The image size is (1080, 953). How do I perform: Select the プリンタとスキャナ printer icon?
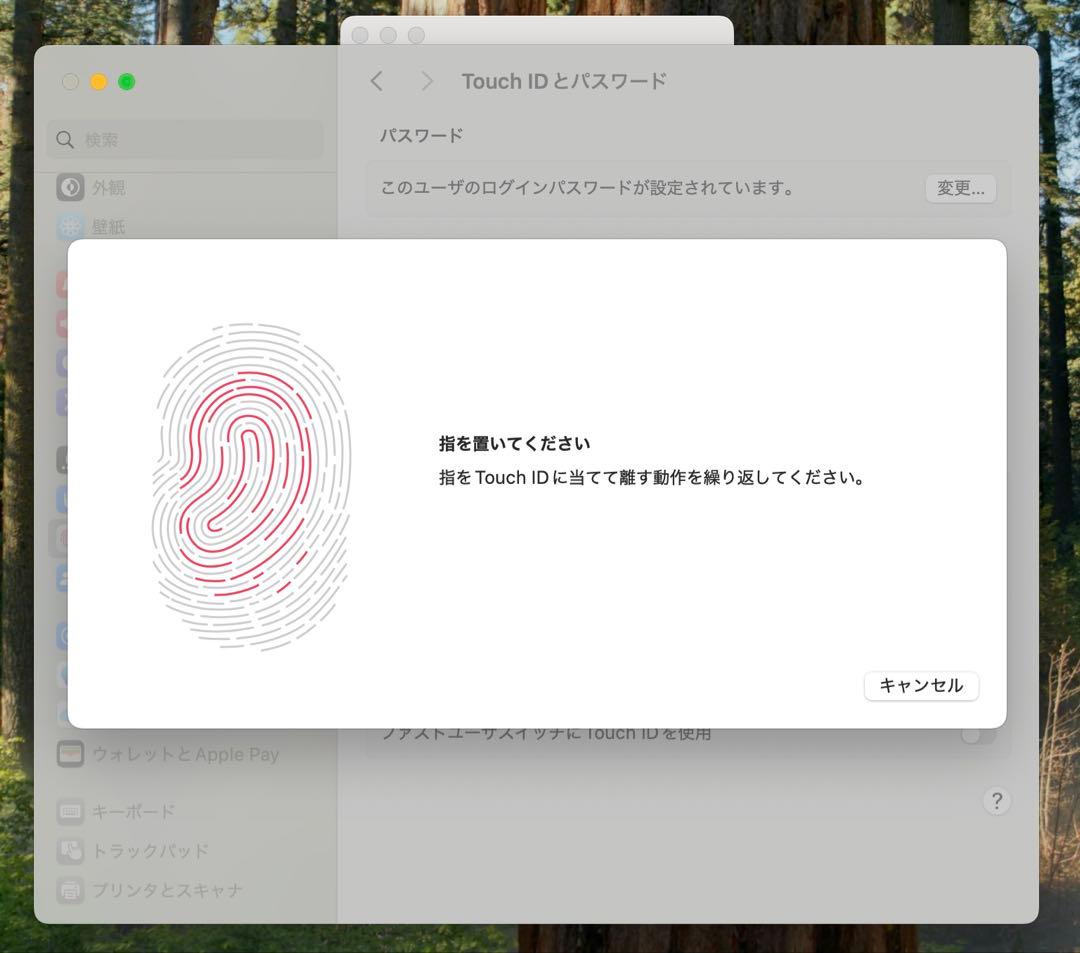pyautogui.click(x=70, y=890)
